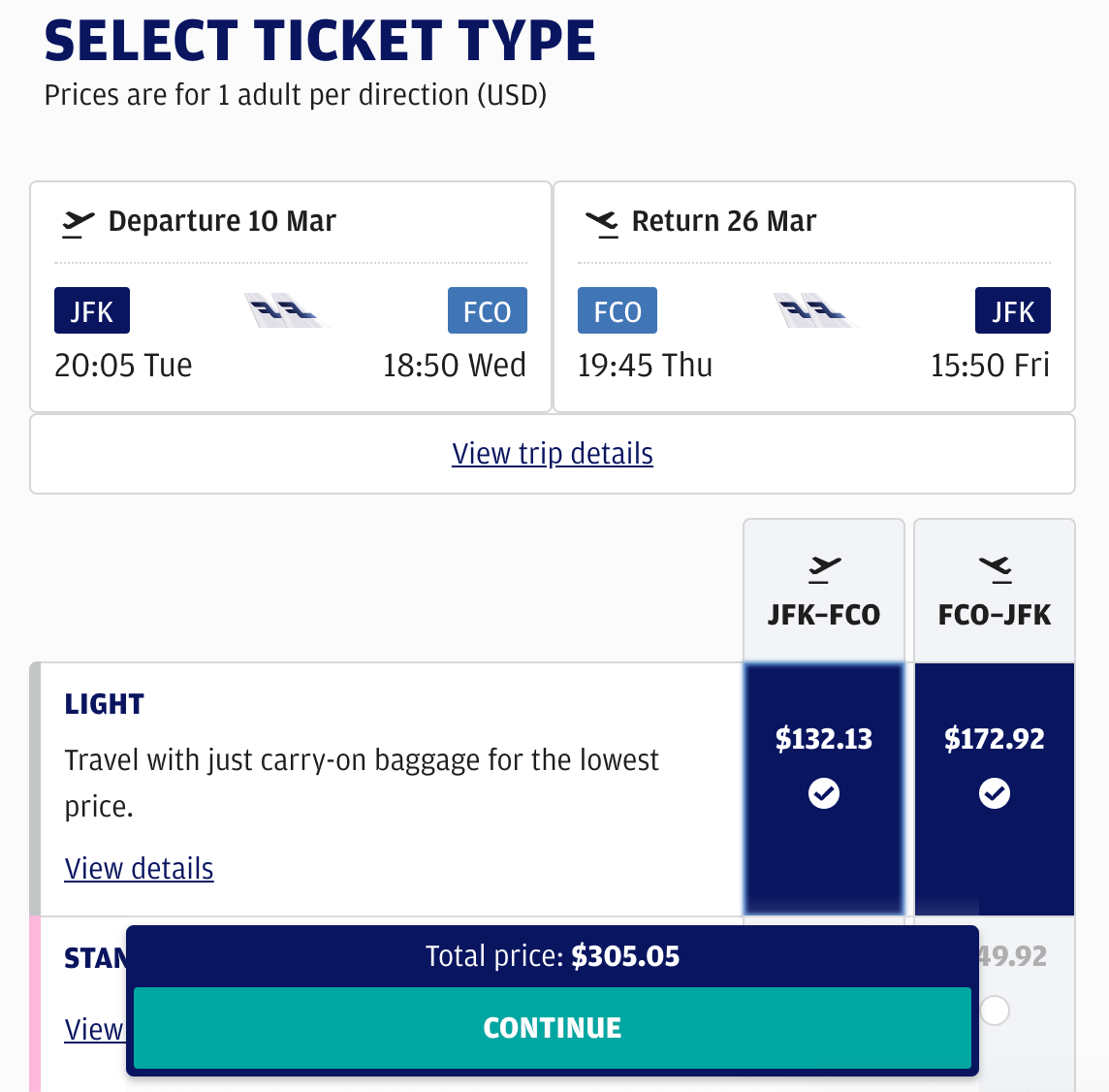
Task: Expand View trip details
Action: pos(553,454)
